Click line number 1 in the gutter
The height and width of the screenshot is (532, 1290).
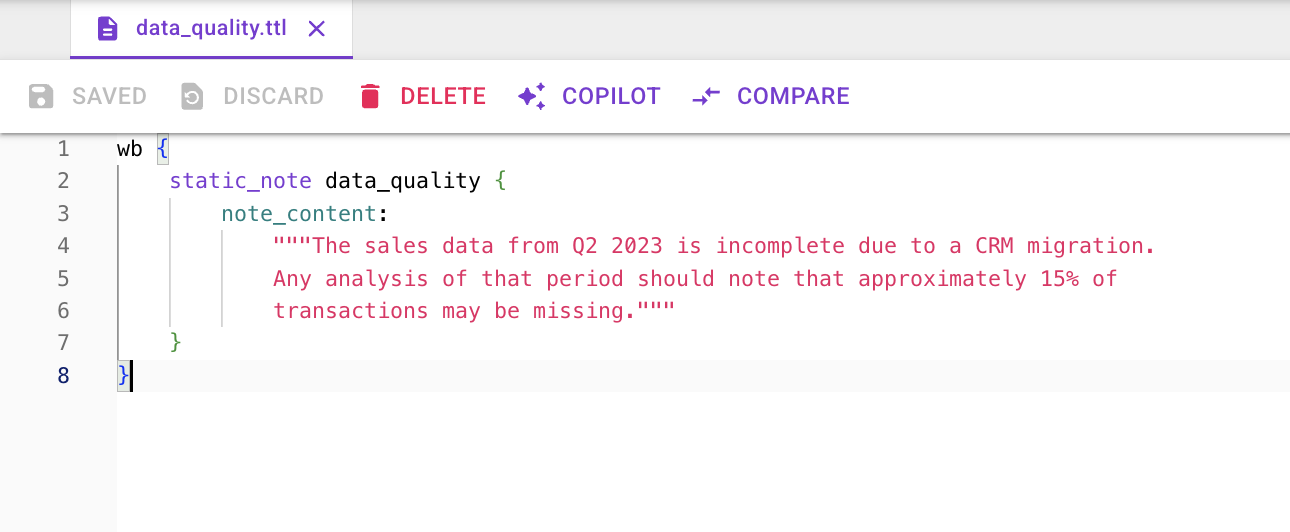point(64,149)
